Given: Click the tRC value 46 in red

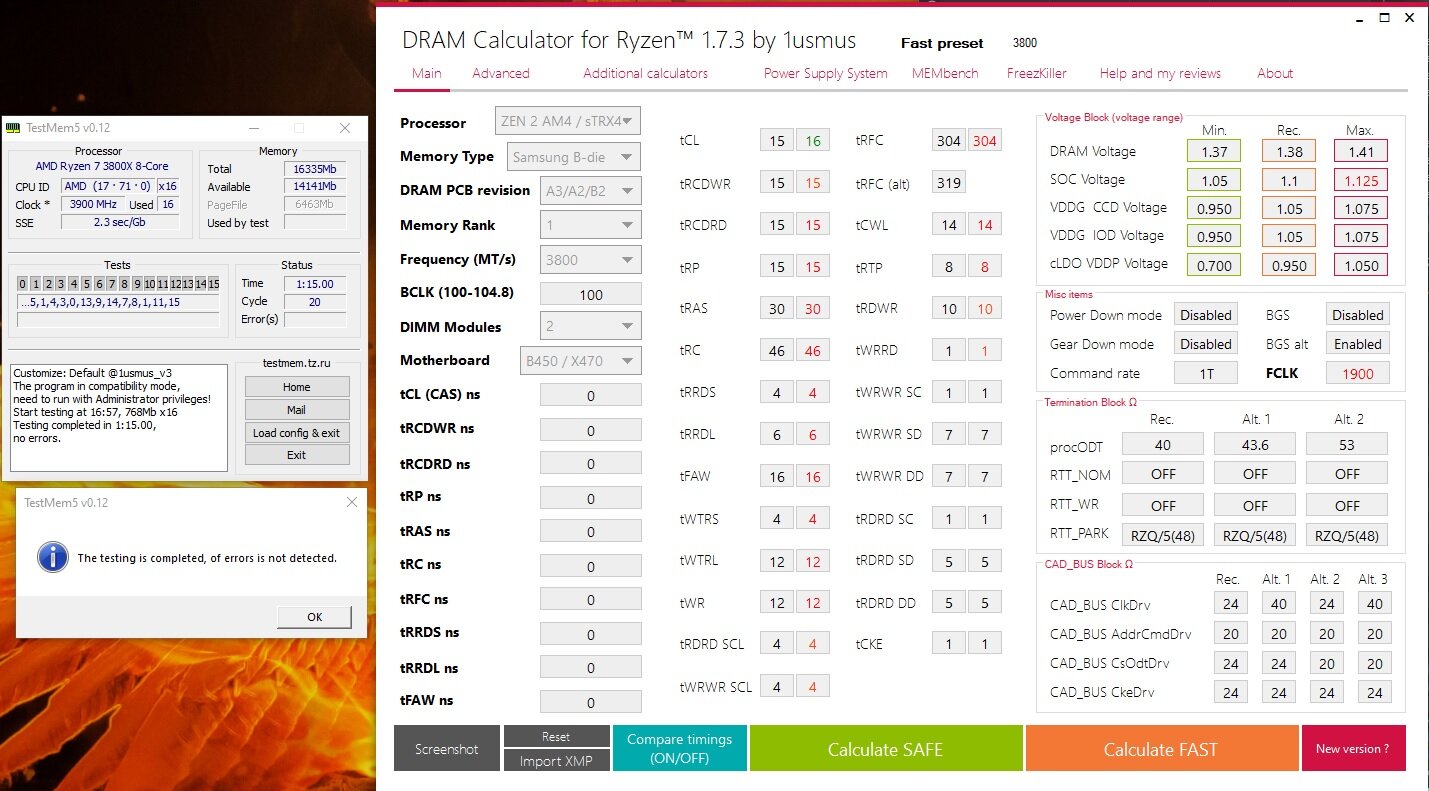Looking at the screenshot, I should (813, 352).
